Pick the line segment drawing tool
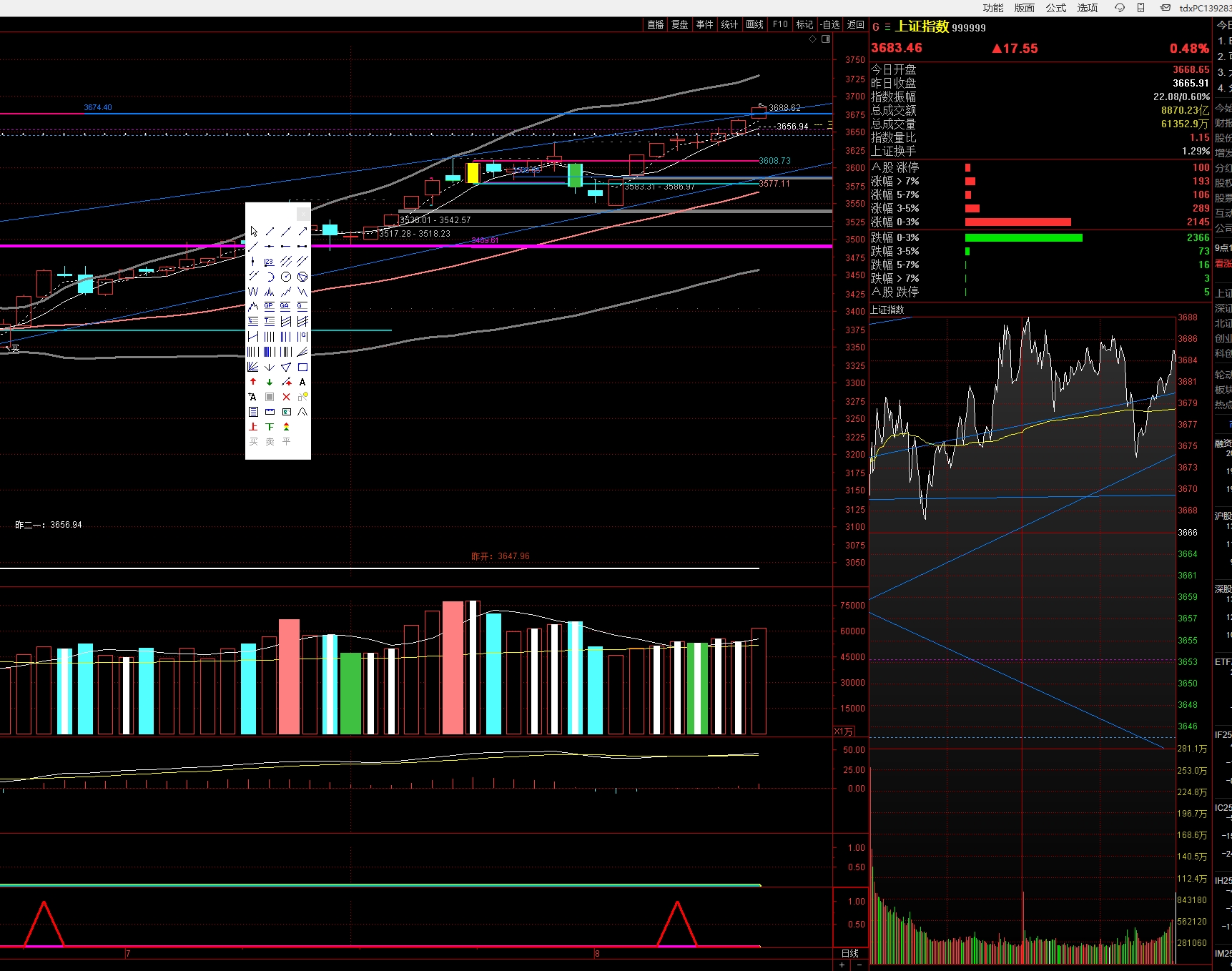 coord(270,231)
